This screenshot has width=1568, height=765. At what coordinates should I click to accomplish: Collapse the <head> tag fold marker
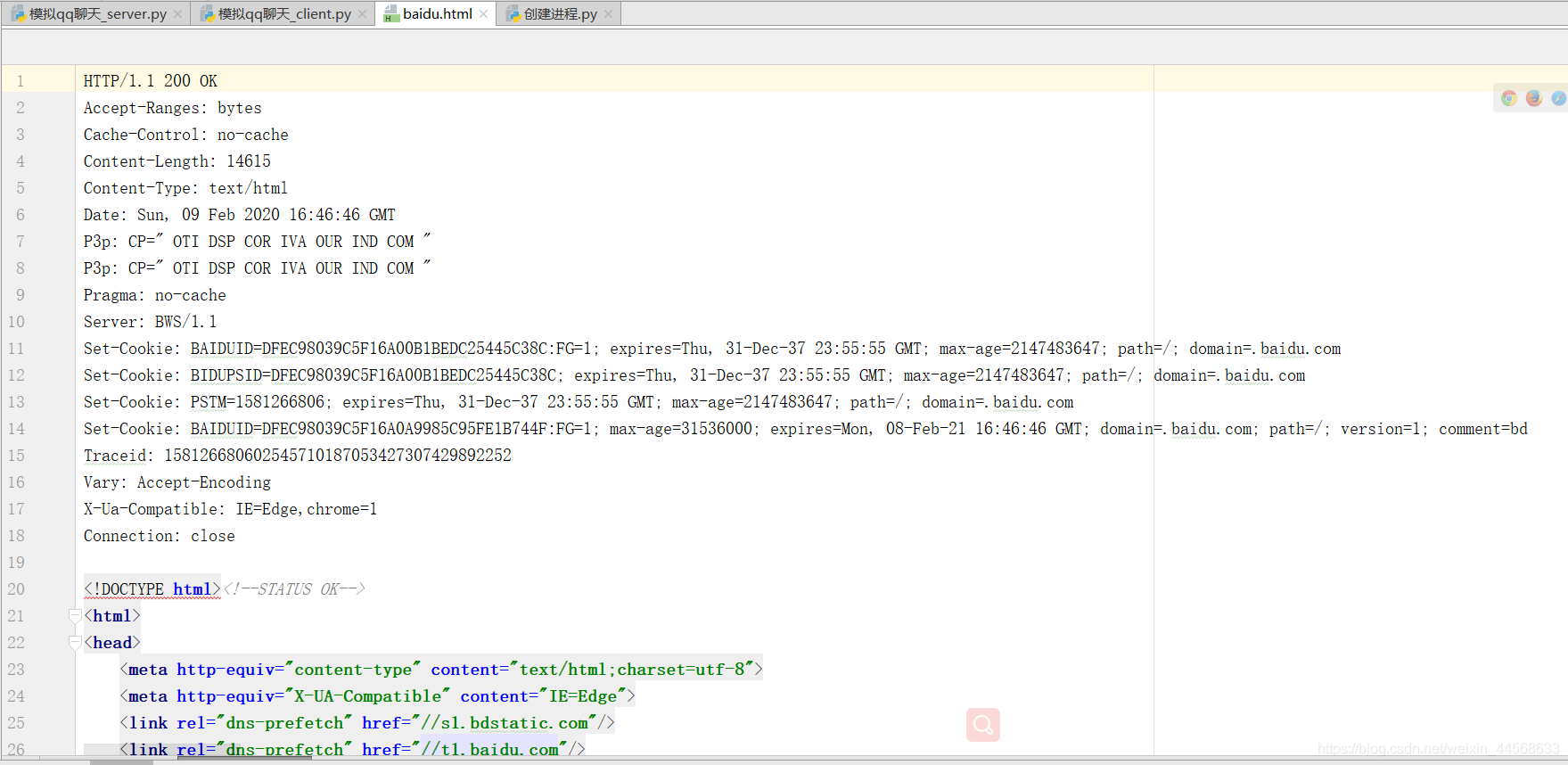pos(75,642)
